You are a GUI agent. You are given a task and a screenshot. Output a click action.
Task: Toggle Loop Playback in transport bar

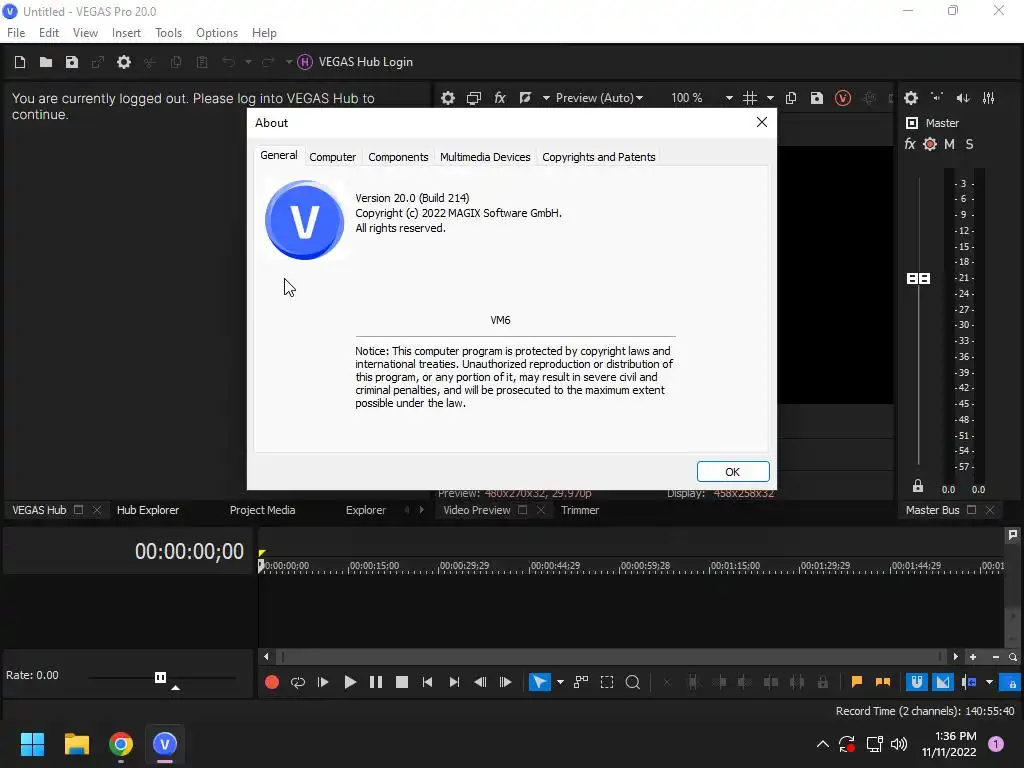tap(298, 682)
